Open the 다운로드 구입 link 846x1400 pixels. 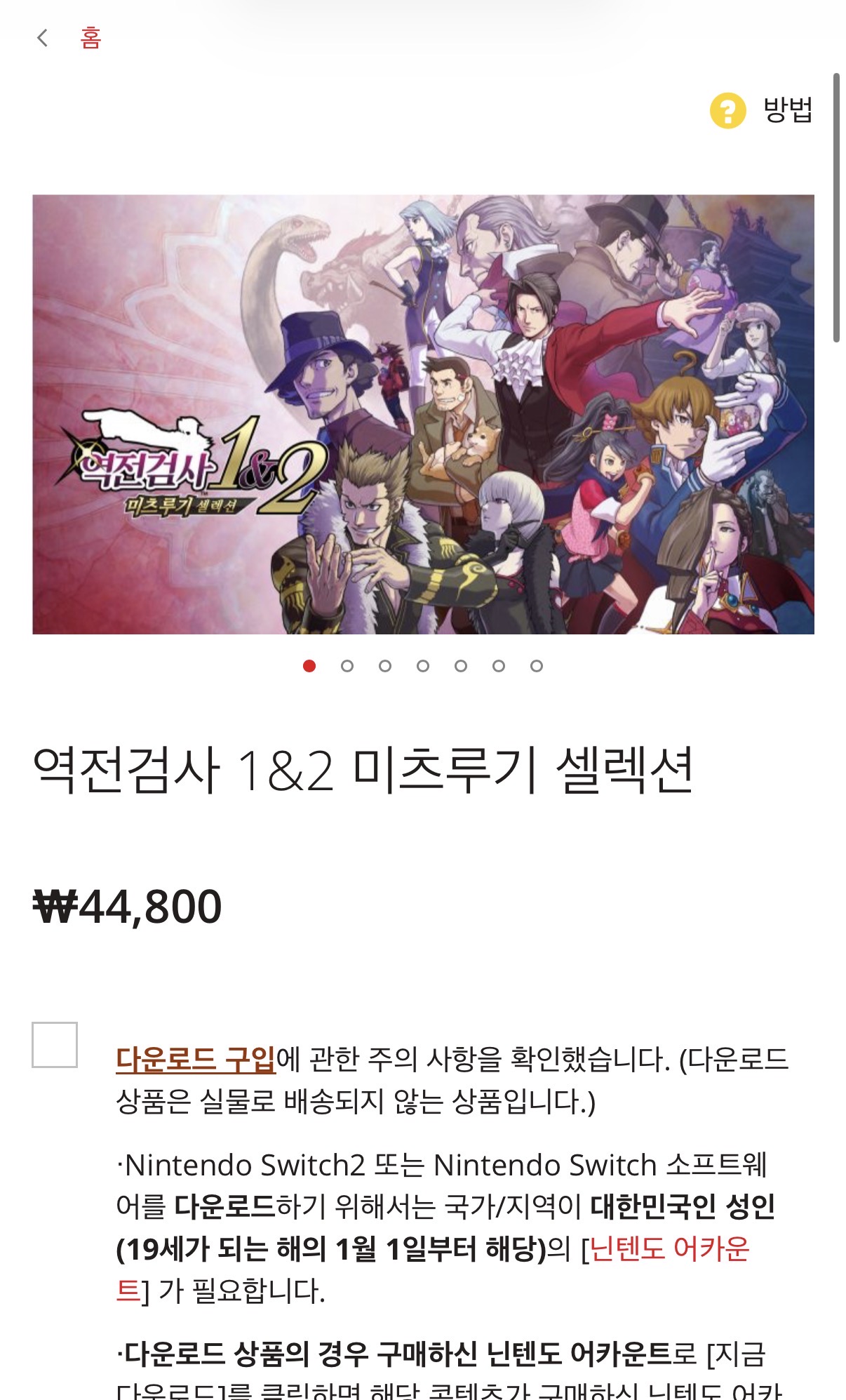(x=196, y=1059)
